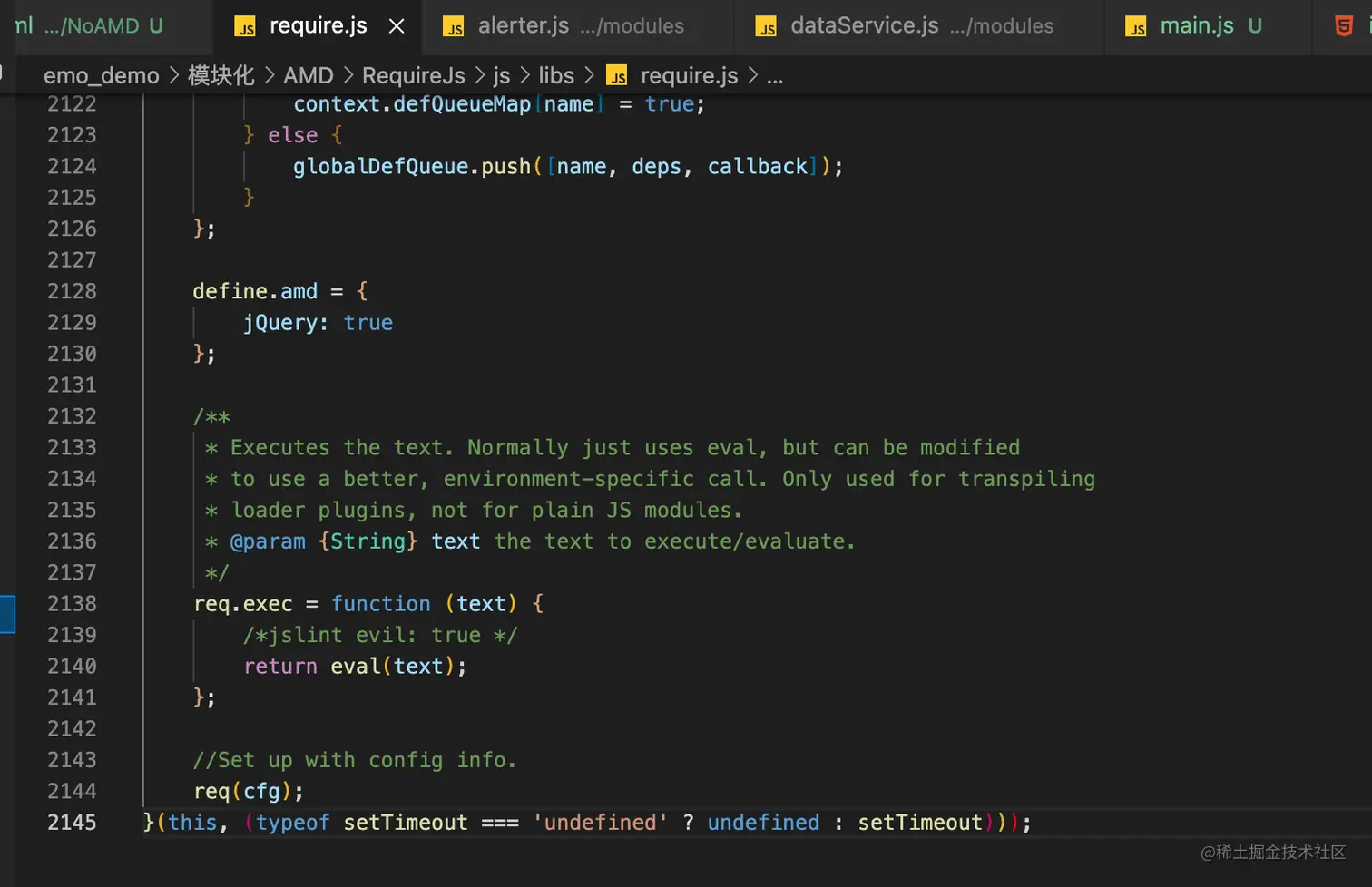Click the jQuery property key
Viewport: 1372px width, 887px height.
280,323
